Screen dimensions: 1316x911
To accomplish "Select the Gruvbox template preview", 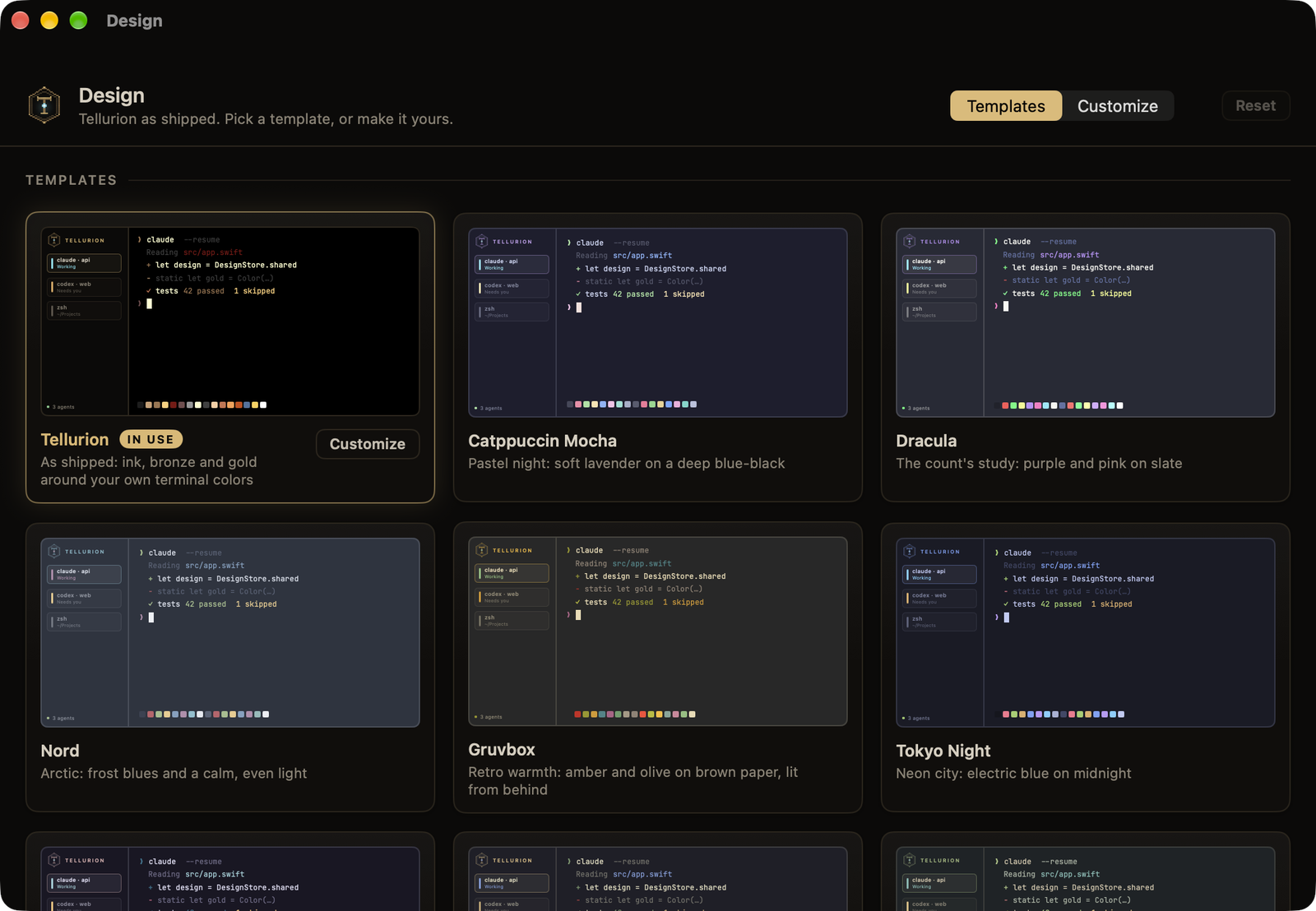I will [x=658, y=631].
